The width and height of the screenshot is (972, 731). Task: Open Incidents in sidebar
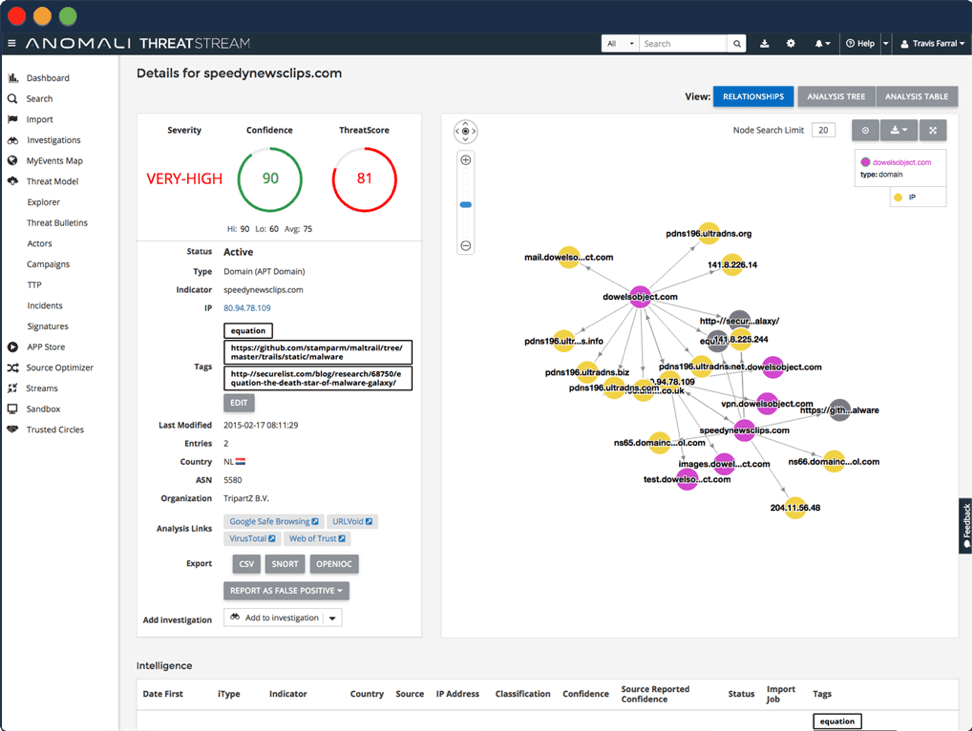tap(45, 306)
